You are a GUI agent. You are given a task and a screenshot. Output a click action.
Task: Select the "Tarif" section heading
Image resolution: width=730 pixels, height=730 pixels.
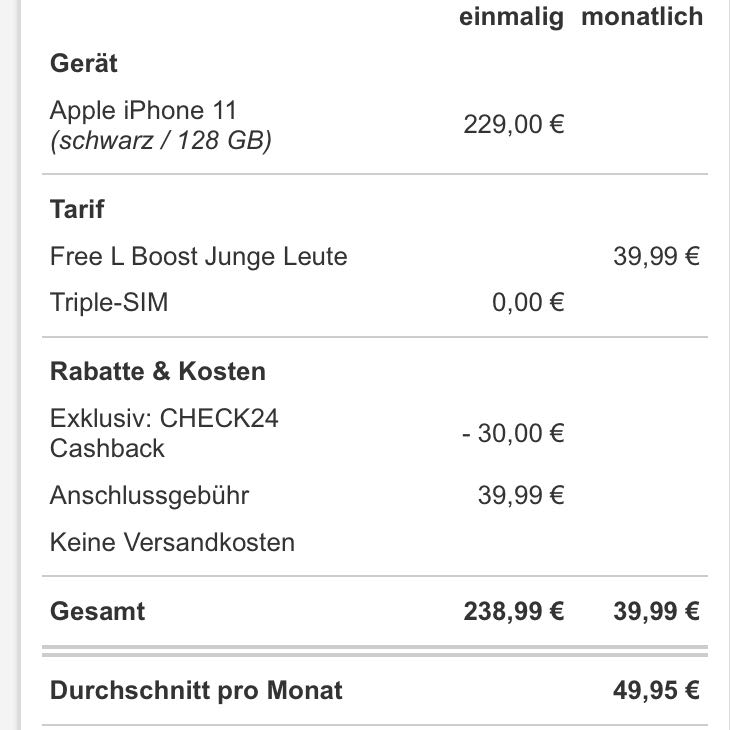(77, 210)
